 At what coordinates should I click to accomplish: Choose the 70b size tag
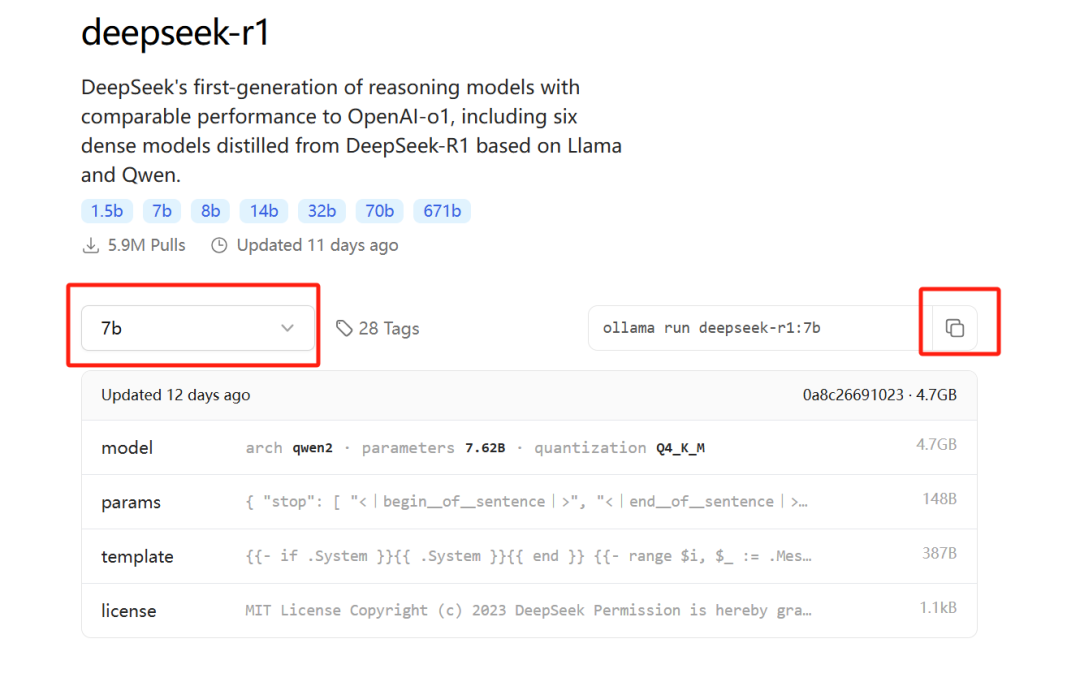(380, 211)
